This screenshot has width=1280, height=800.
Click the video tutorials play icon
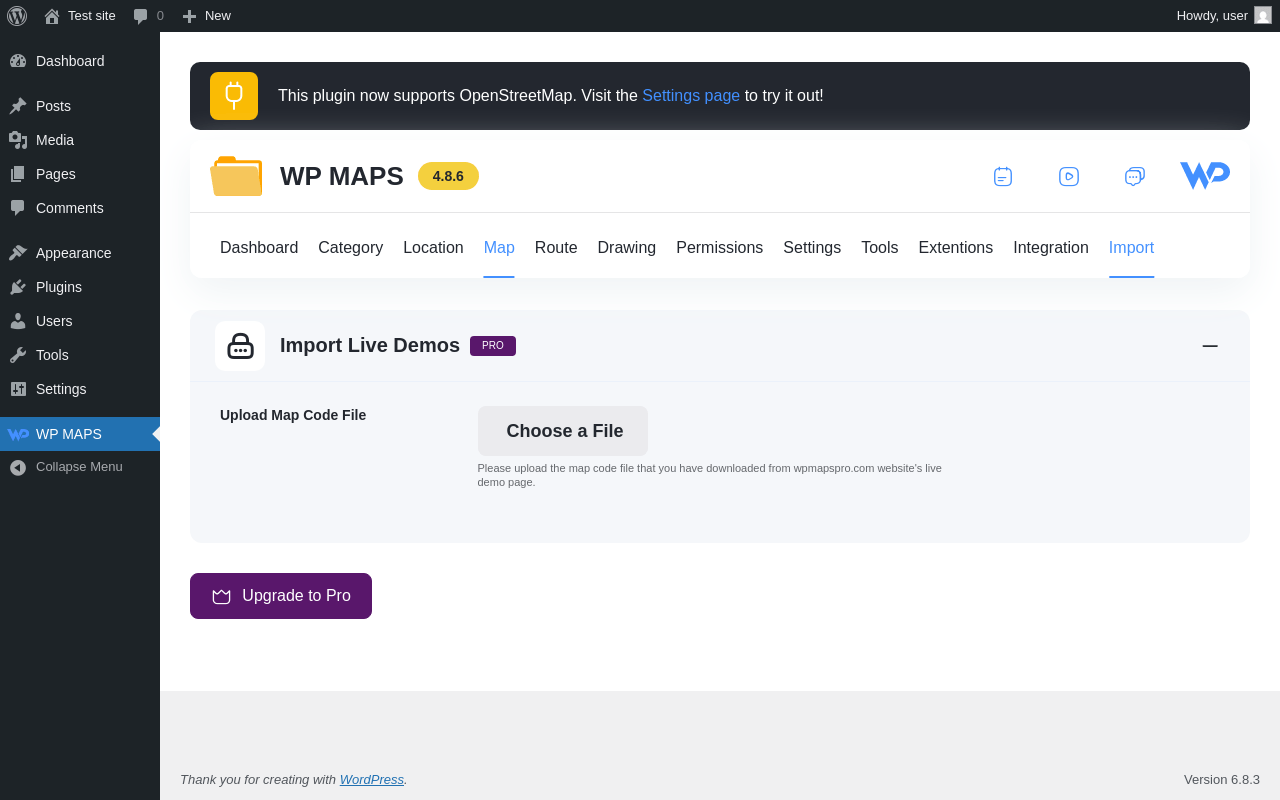coord(1068,177)
